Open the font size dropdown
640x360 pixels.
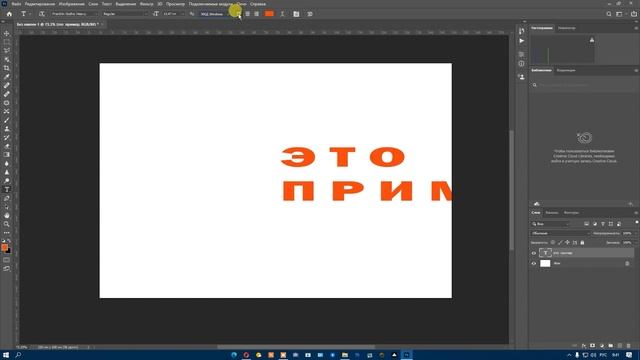(x=173, y=14)
